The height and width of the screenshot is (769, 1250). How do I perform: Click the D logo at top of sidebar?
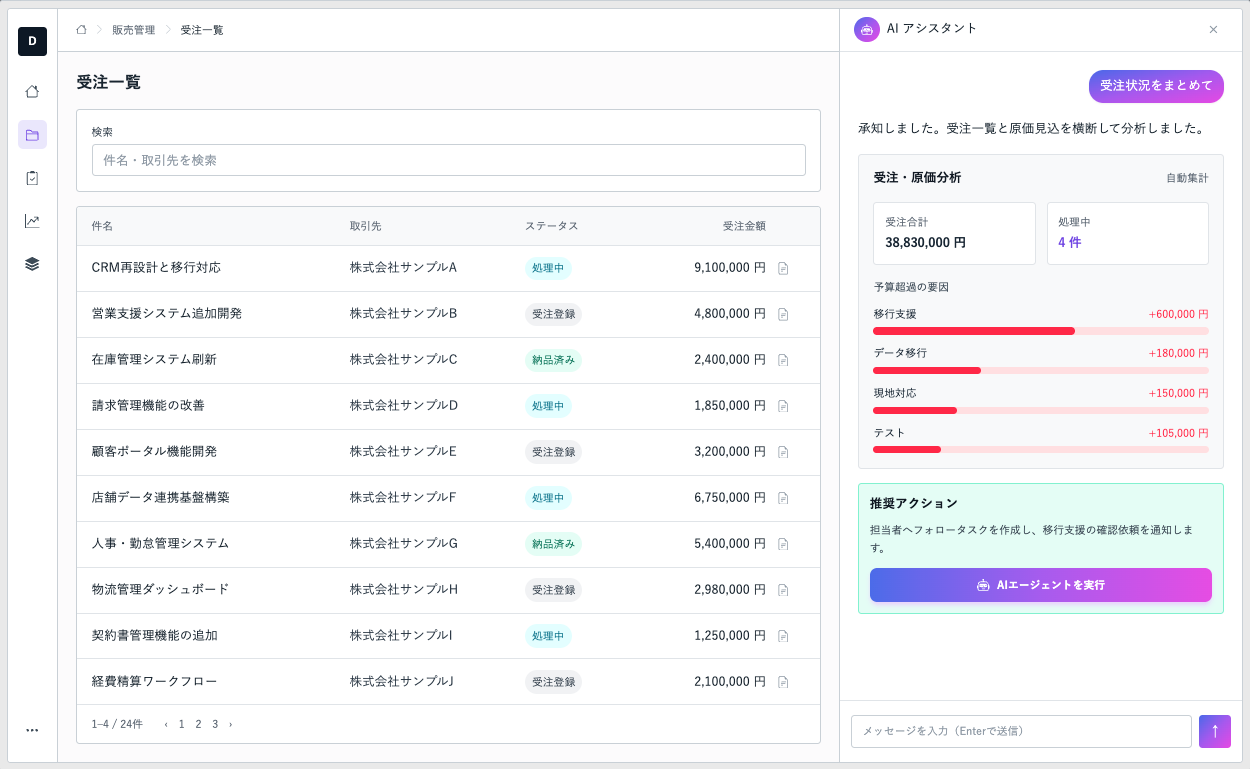pos(32,41)
